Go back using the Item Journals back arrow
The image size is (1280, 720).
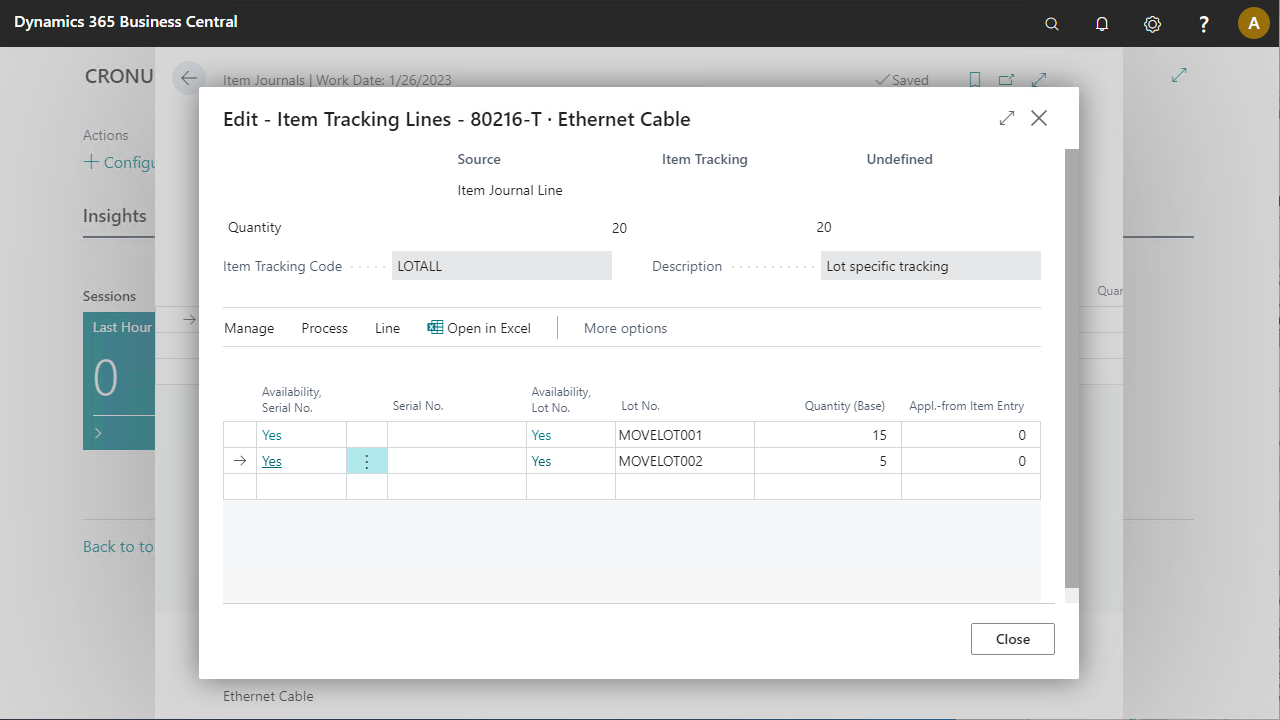(189, 78)
